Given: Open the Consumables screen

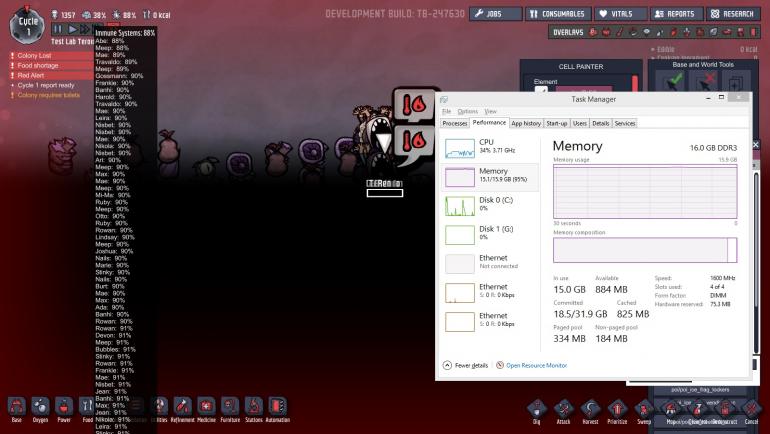Looking at the screenshot, I should [557, 14].
